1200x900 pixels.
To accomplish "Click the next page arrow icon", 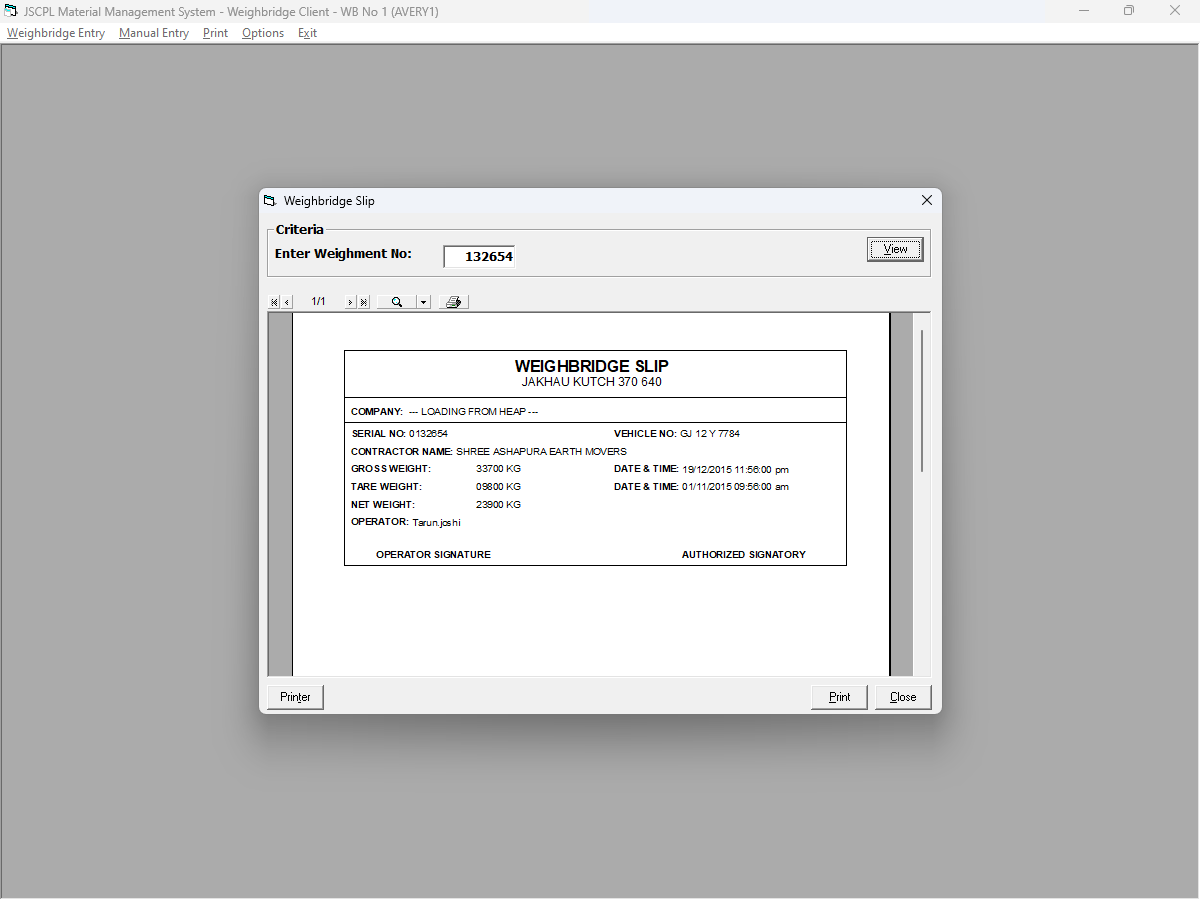I will click(x=350, y=301).
